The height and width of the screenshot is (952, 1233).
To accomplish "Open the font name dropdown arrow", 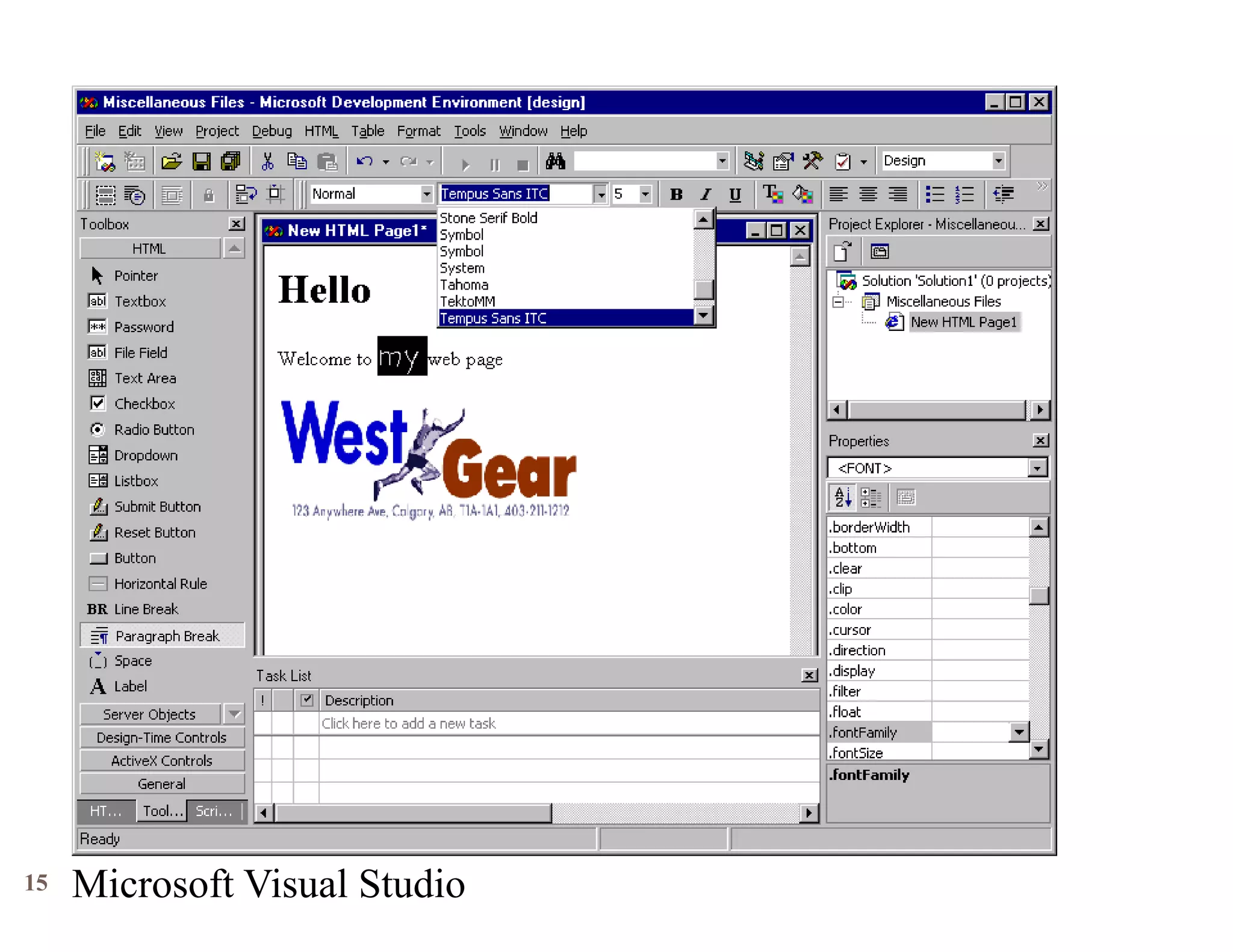I will [x=600, y=194].
